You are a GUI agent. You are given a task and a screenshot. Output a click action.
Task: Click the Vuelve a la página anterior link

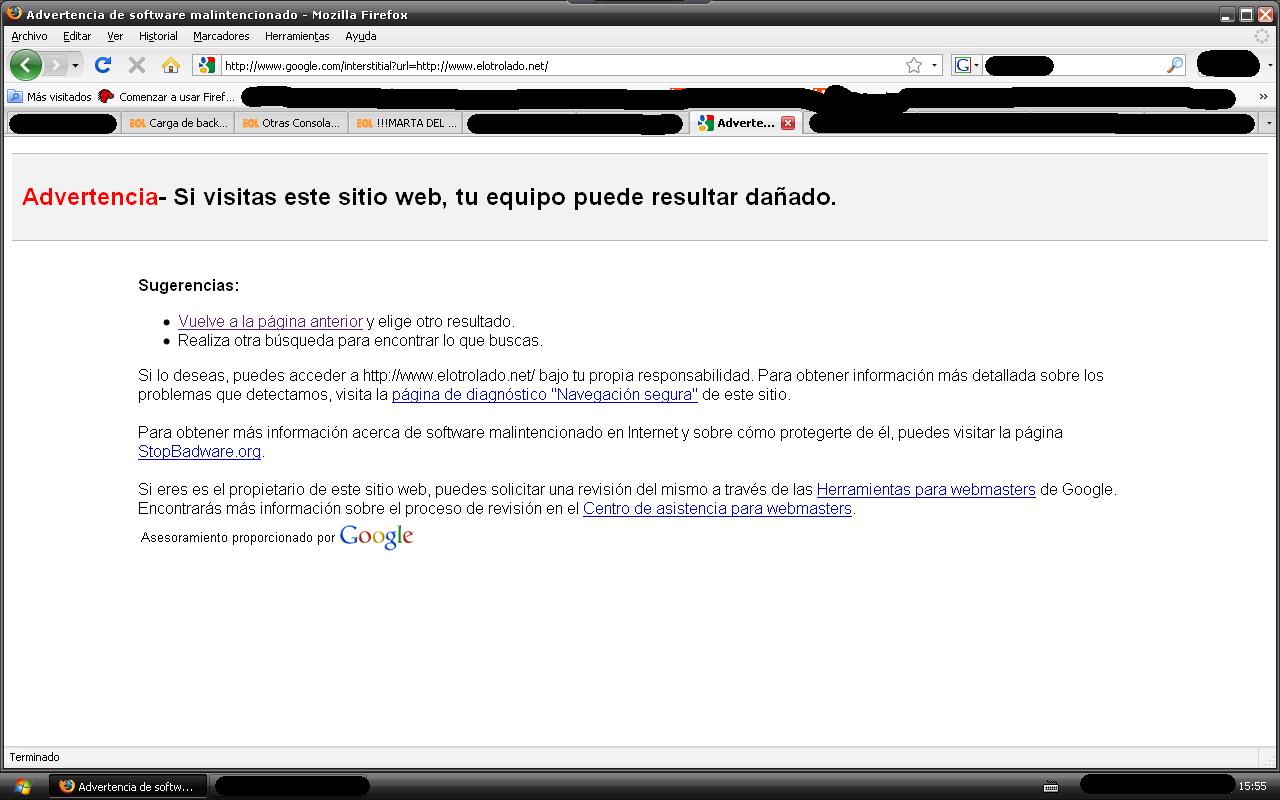click(270, 321)
